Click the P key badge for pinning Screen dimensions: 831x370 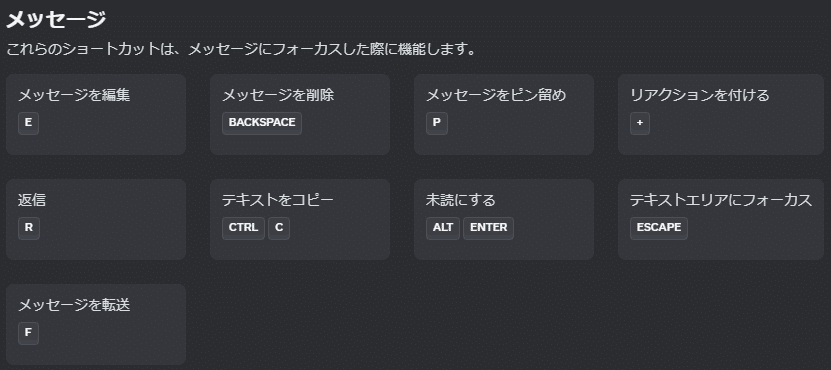(x=437, y=123)
